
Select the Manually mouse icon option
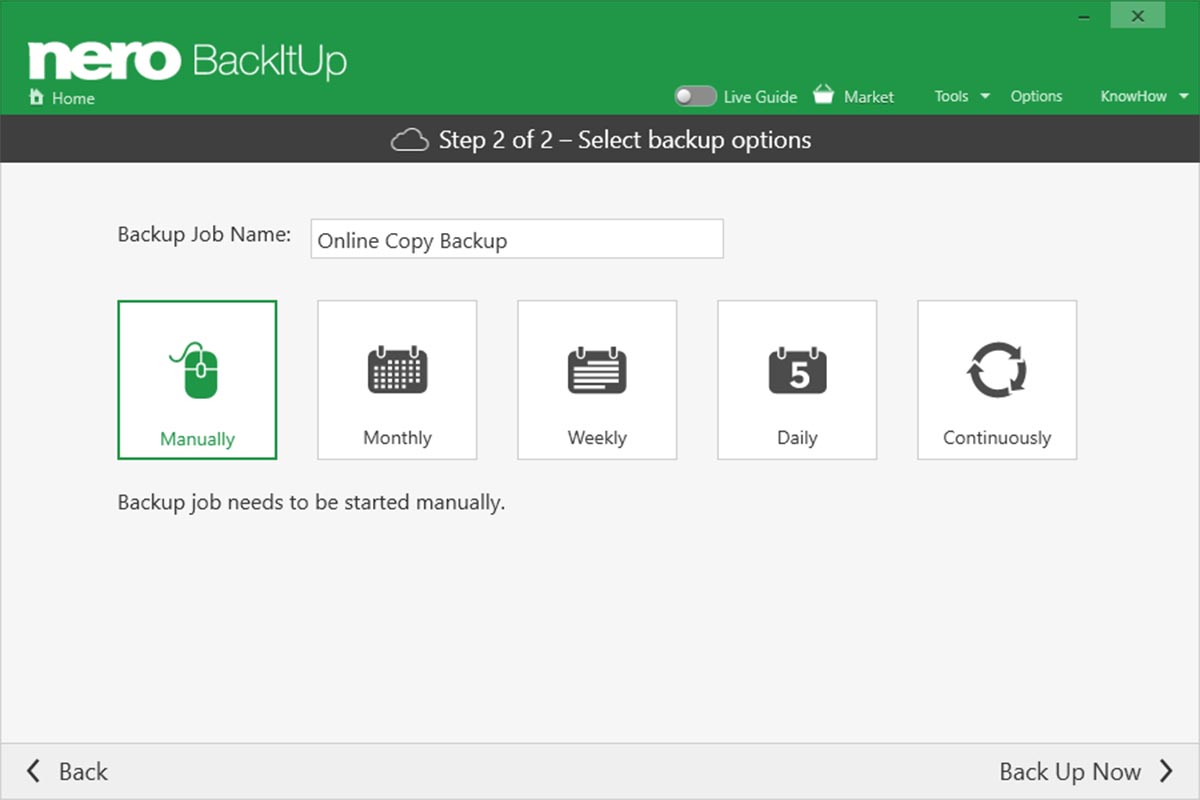197,370
